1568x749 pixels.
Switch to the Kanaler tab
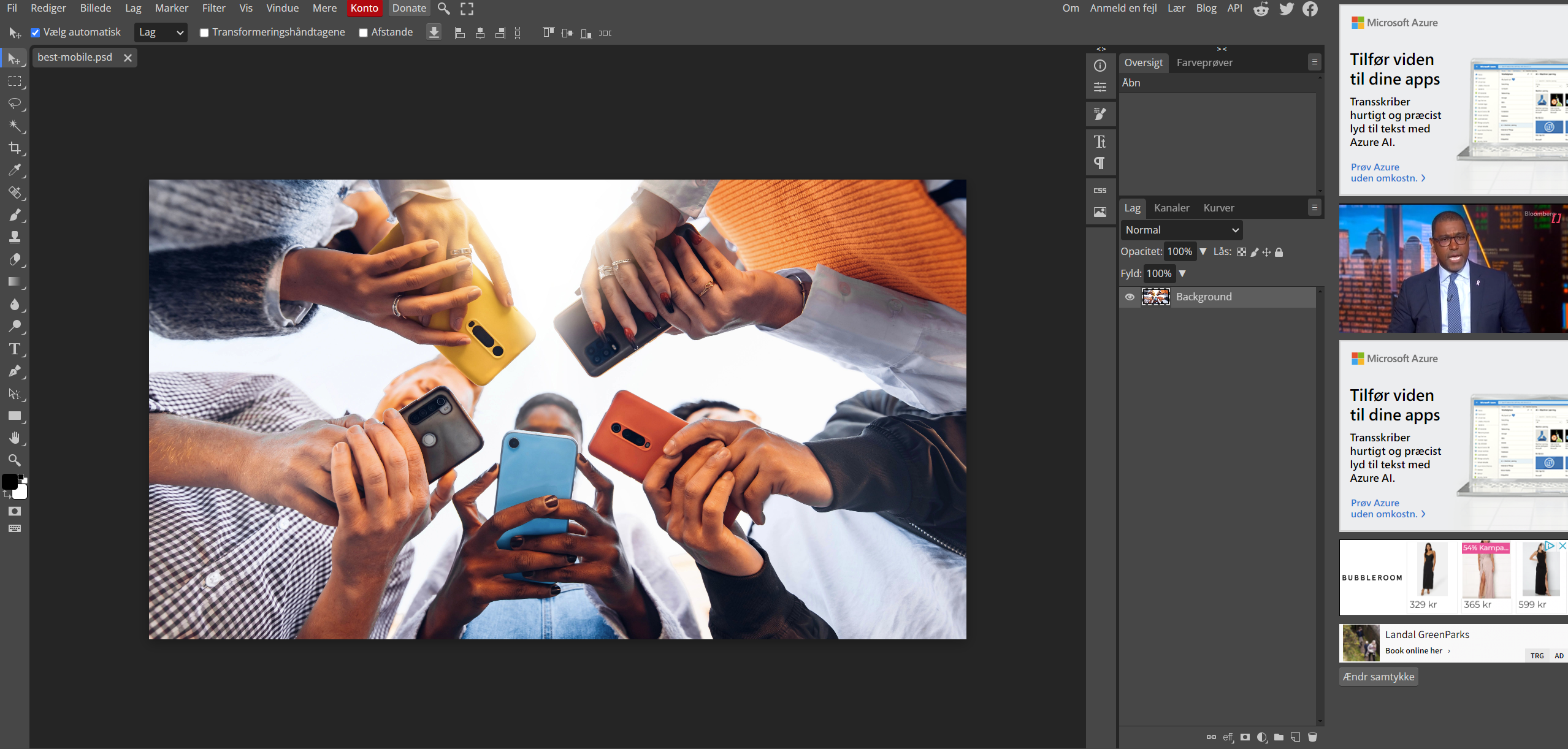coord(1171,208)
